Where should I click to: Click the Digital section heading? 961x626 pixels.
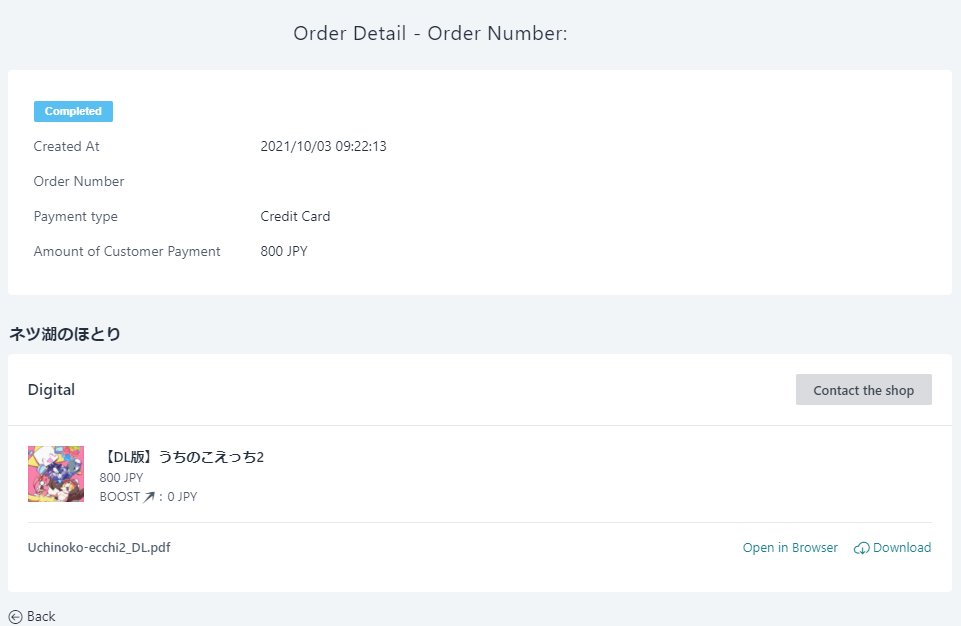point(51,390)
